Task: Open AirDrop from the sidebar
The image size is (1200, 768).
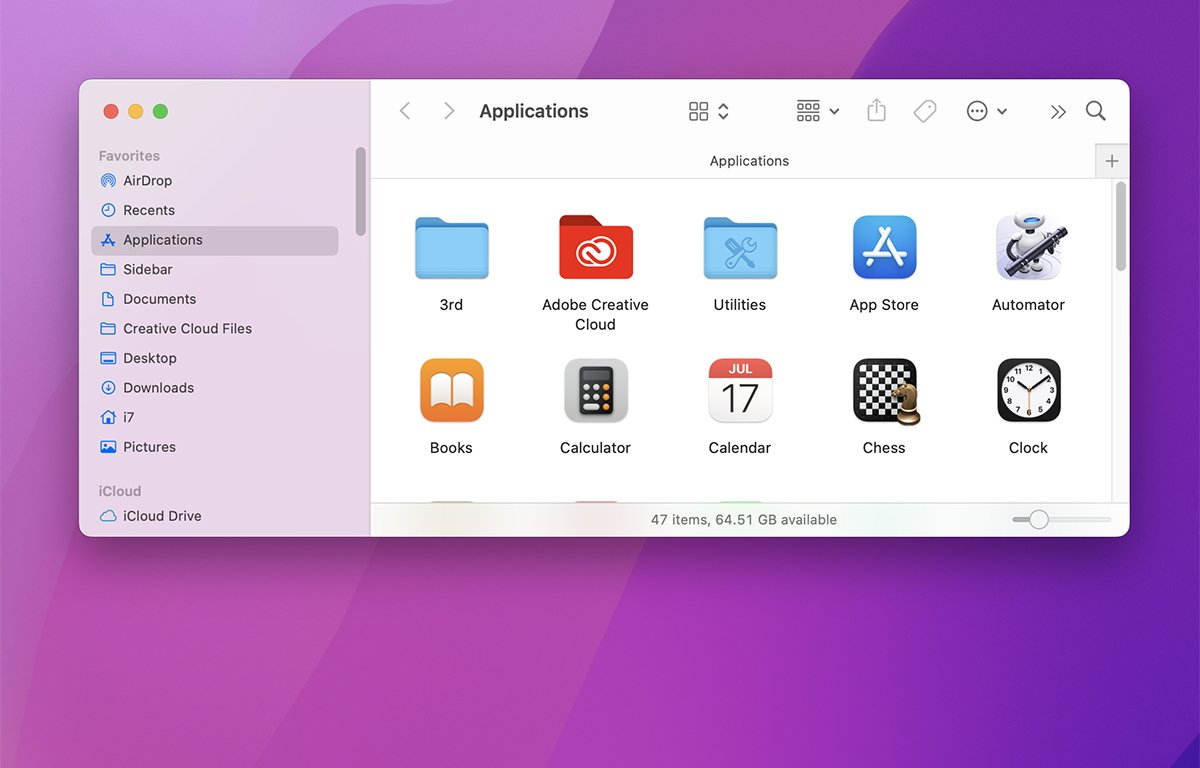Action: (146, 180)
